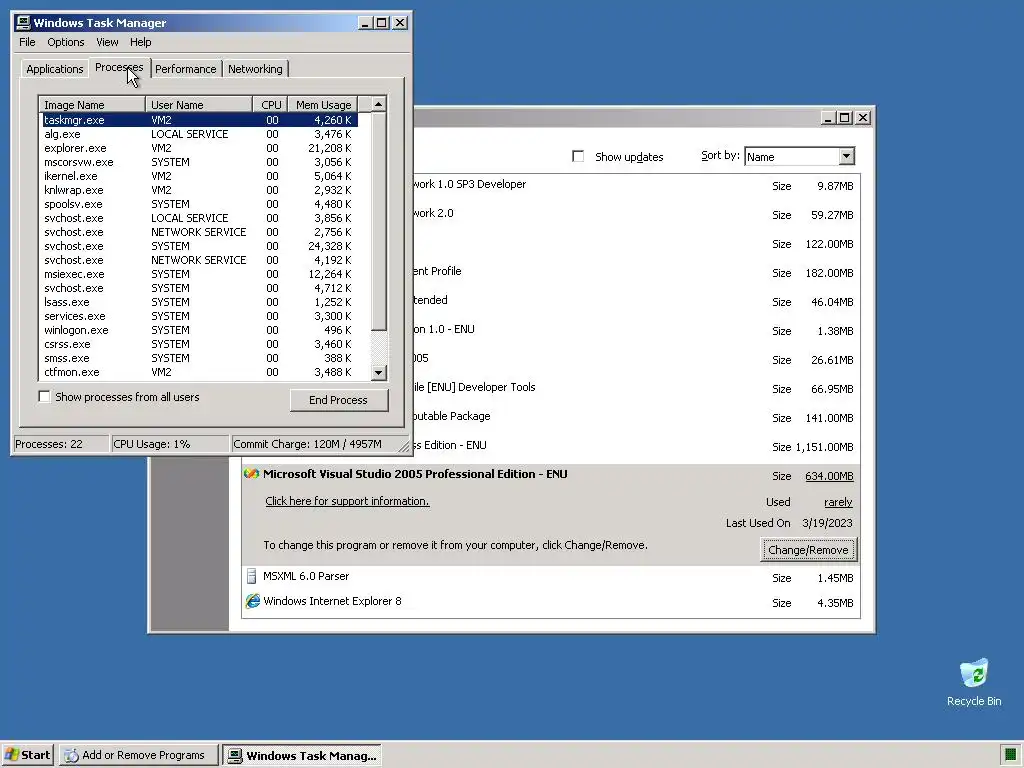
Task: Click the Task Manager title bar icon
Action: 23,23
